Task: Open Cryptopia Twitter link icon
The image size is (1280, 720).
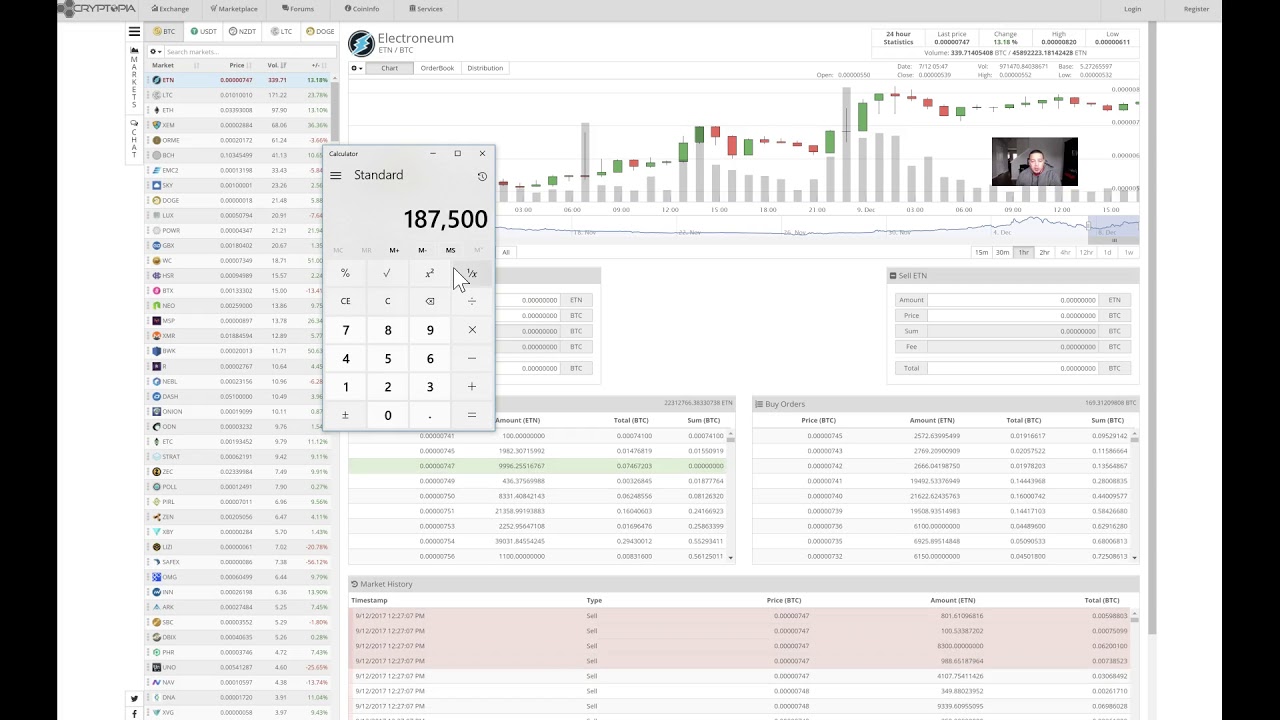Action: (134, 699)
